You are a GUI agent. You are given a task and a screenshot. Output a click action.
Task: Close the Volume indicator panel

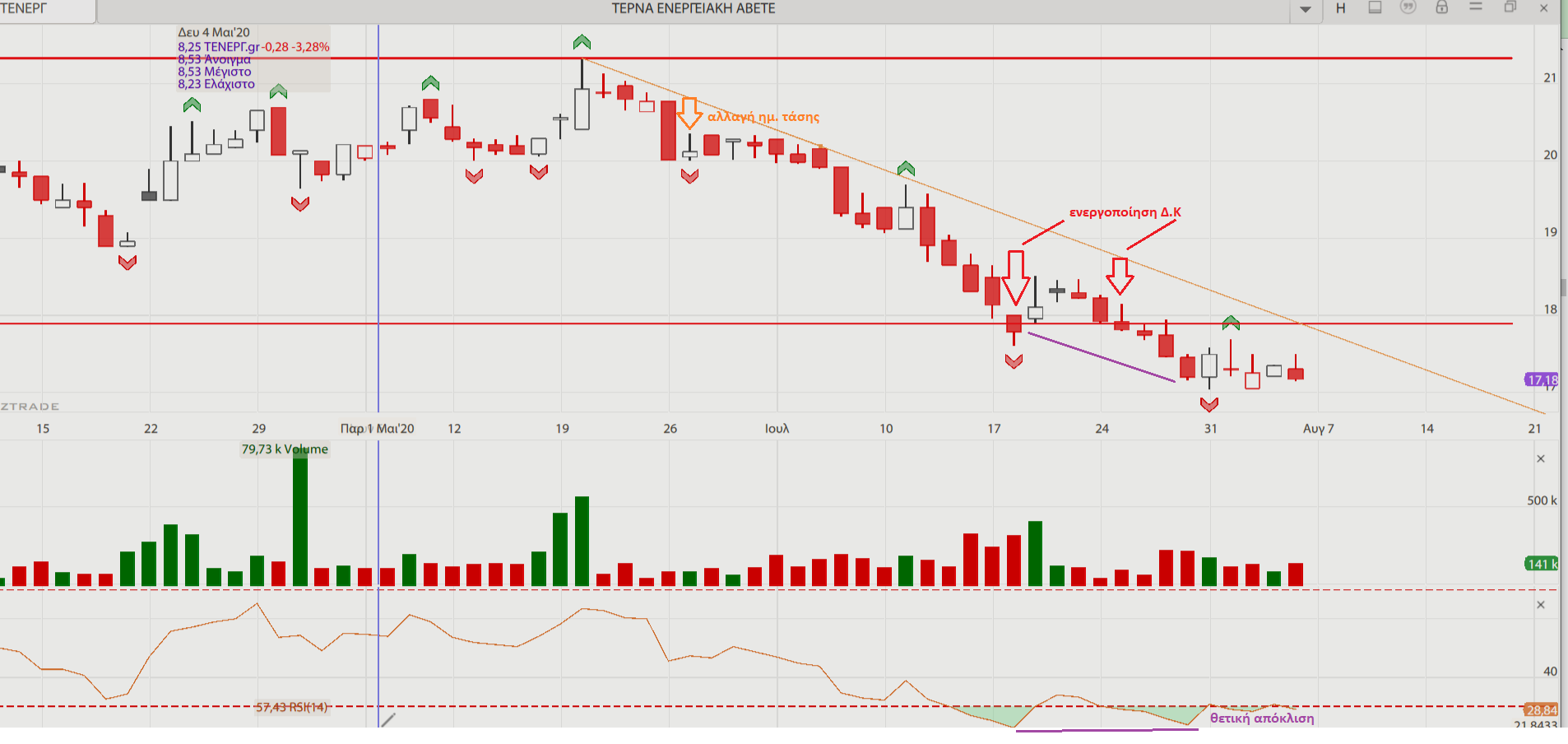[1541, 458]
